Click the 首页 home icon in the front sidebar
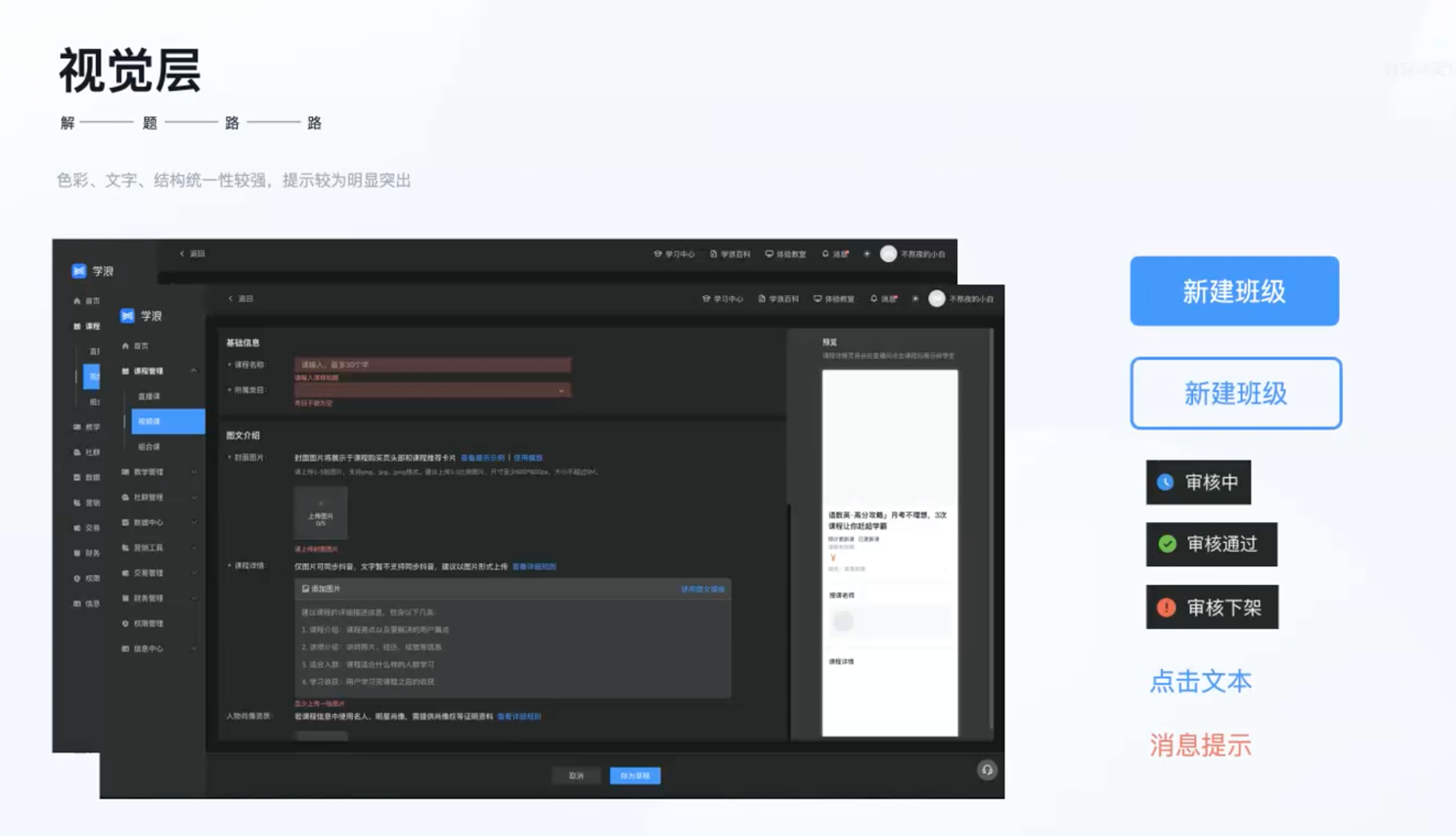Screen dimensions: 1456x836 click(x=125, y=346)
